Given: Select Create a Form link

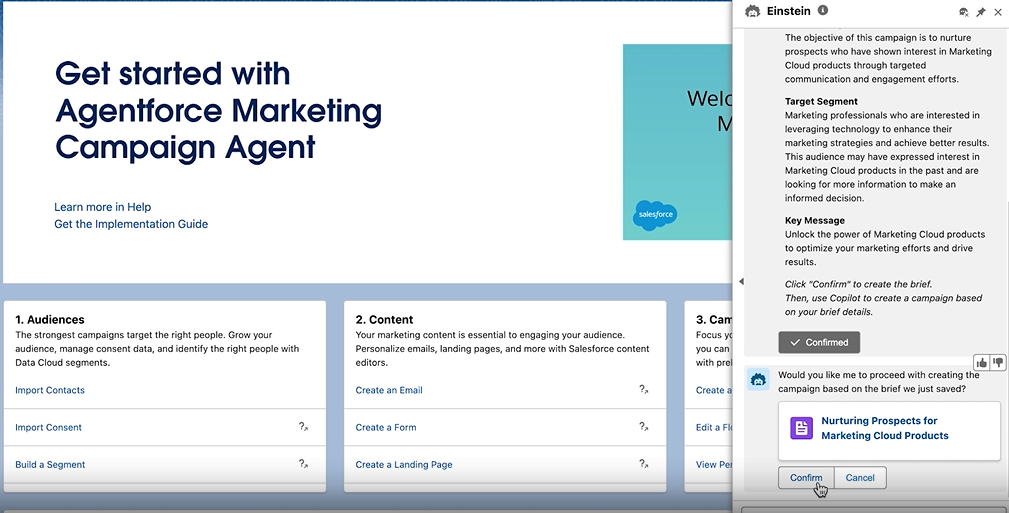Looking at the screenshot, I should (x=385, y=427).
